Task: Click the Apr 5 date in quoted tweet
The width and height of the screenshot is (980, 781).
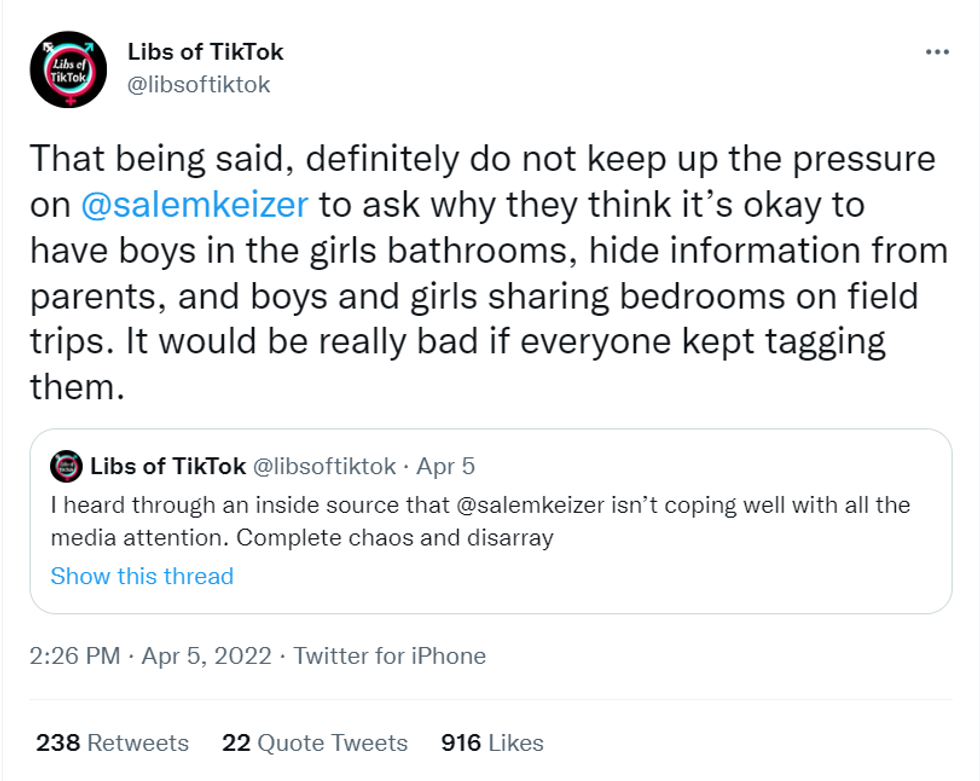Action: 445,466
